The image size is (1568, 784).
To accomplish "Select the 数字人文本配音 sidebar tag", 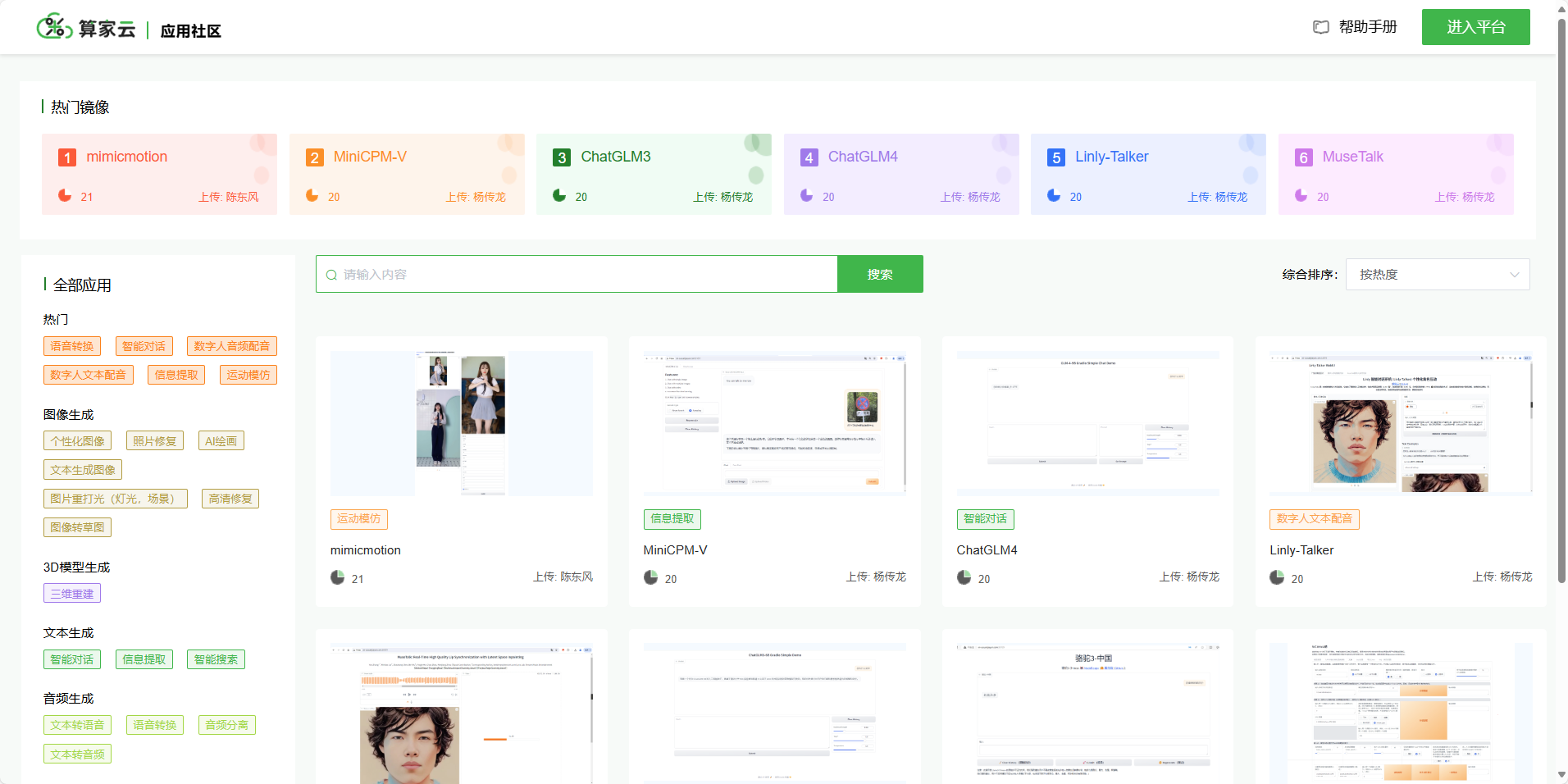I will click(x=88, y=375).
